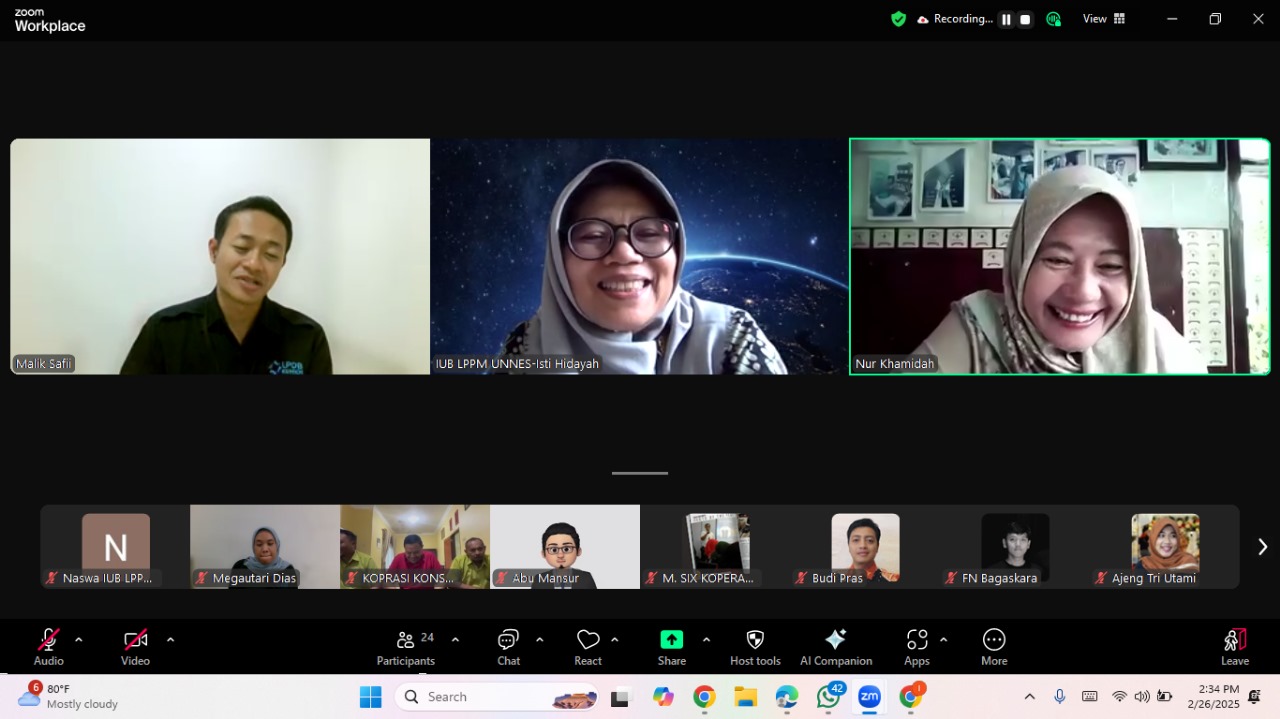
Task: Expand the Chat options chevron
Action: (540, 640)
